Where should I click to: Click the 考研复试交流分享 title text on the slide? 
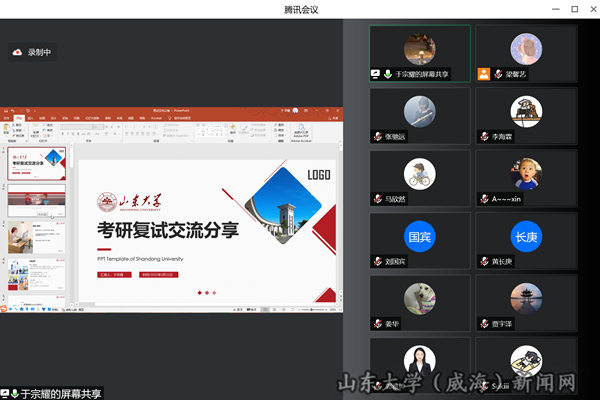(168, 230)
